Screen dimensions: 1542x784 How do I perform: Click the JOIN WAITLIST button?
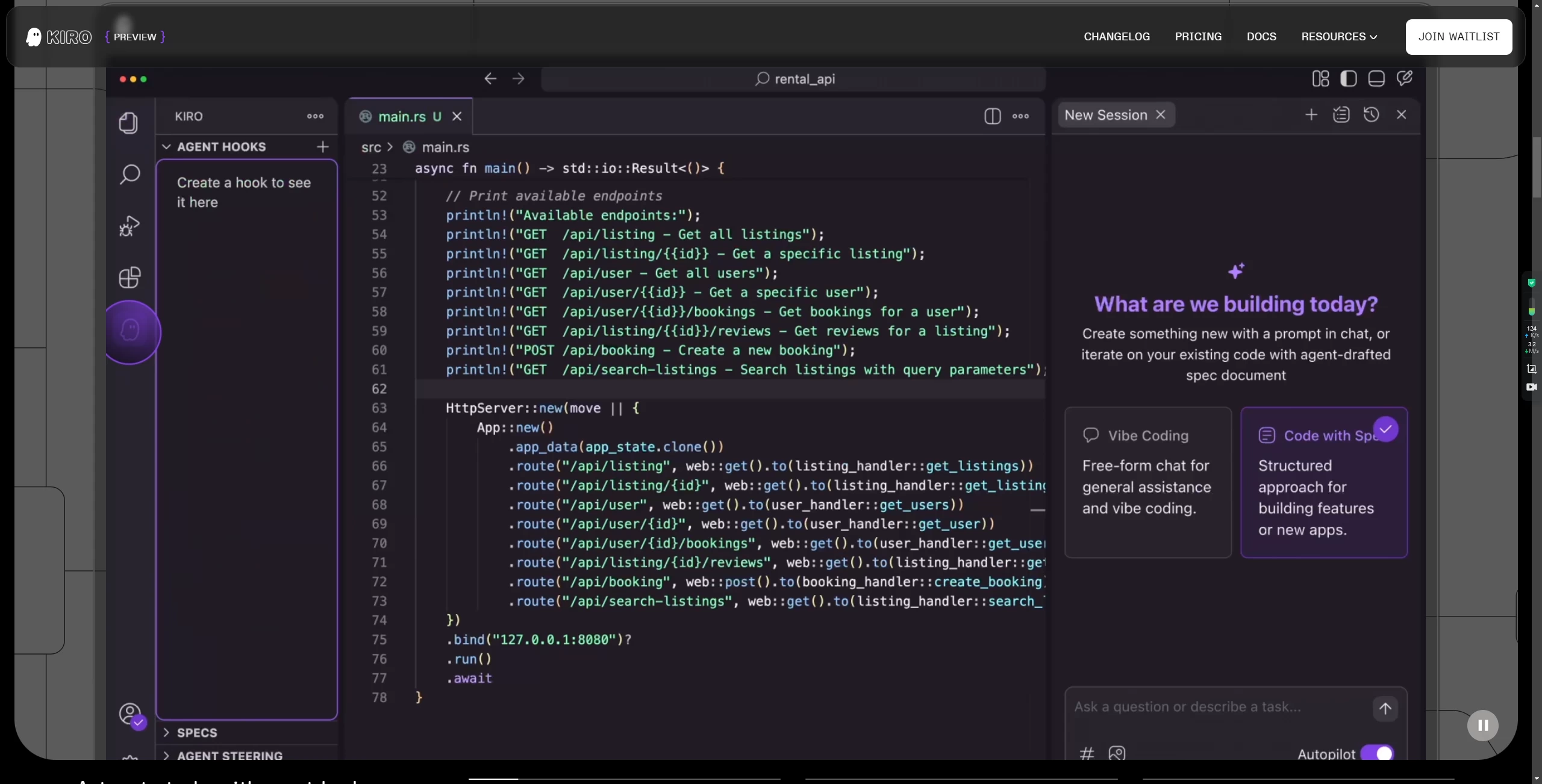point(1458,37)
